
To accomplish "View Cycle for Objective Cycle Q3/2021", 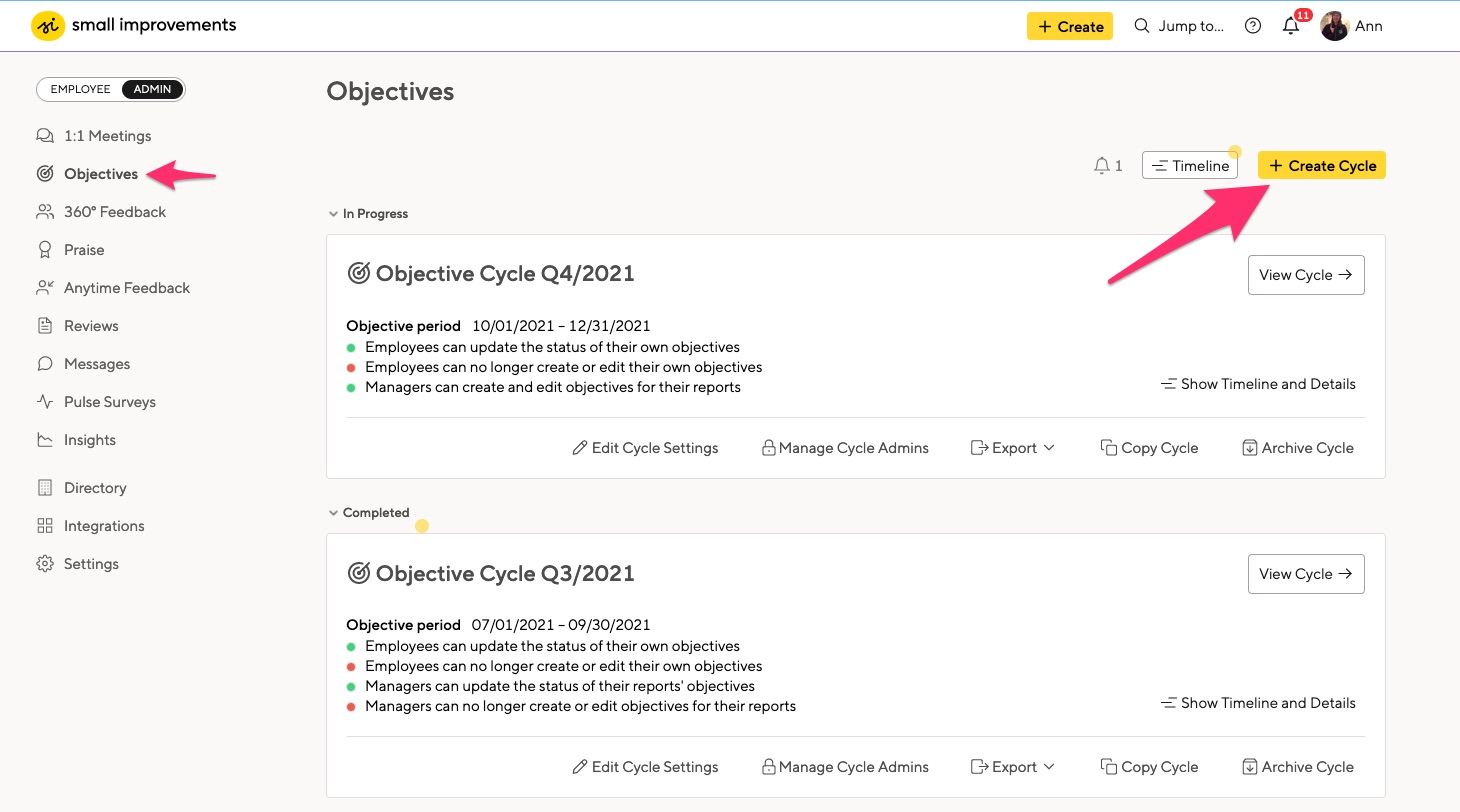I will pos(1305,574).
